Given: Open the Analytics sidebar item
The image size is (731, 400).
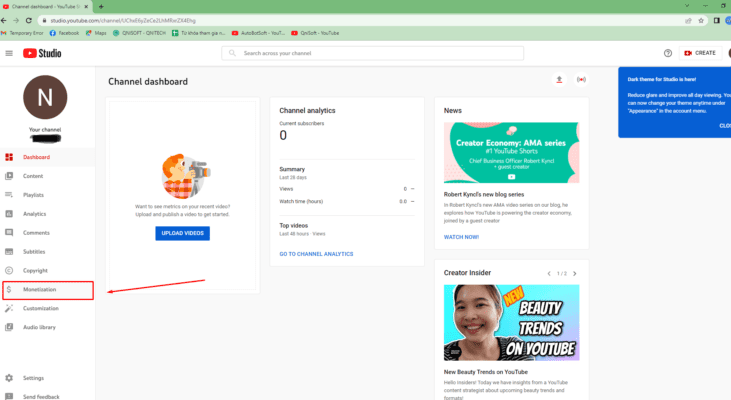Looking at the screenshot, I should 48,214.
